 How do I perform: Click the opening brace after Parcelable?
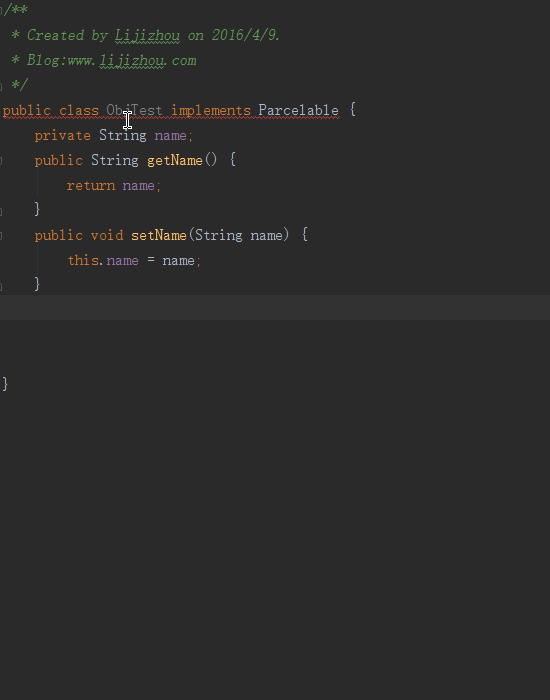click(x=353, y=110)
